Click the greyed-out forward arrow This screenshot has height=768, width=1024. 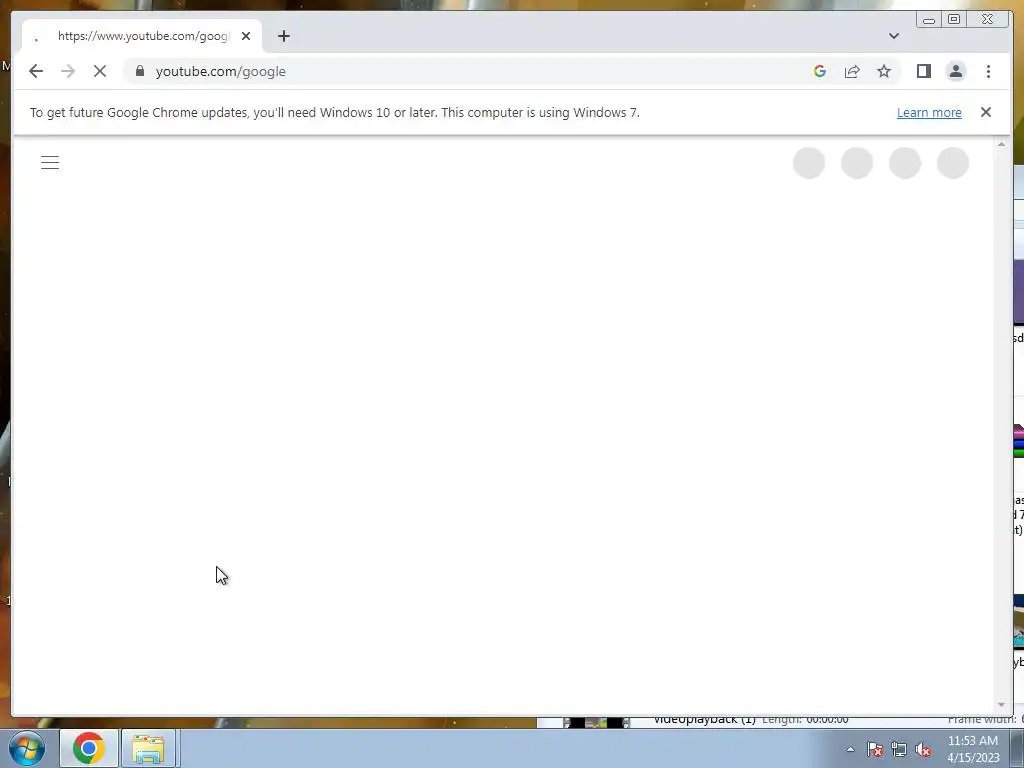(x=68, y=71)
